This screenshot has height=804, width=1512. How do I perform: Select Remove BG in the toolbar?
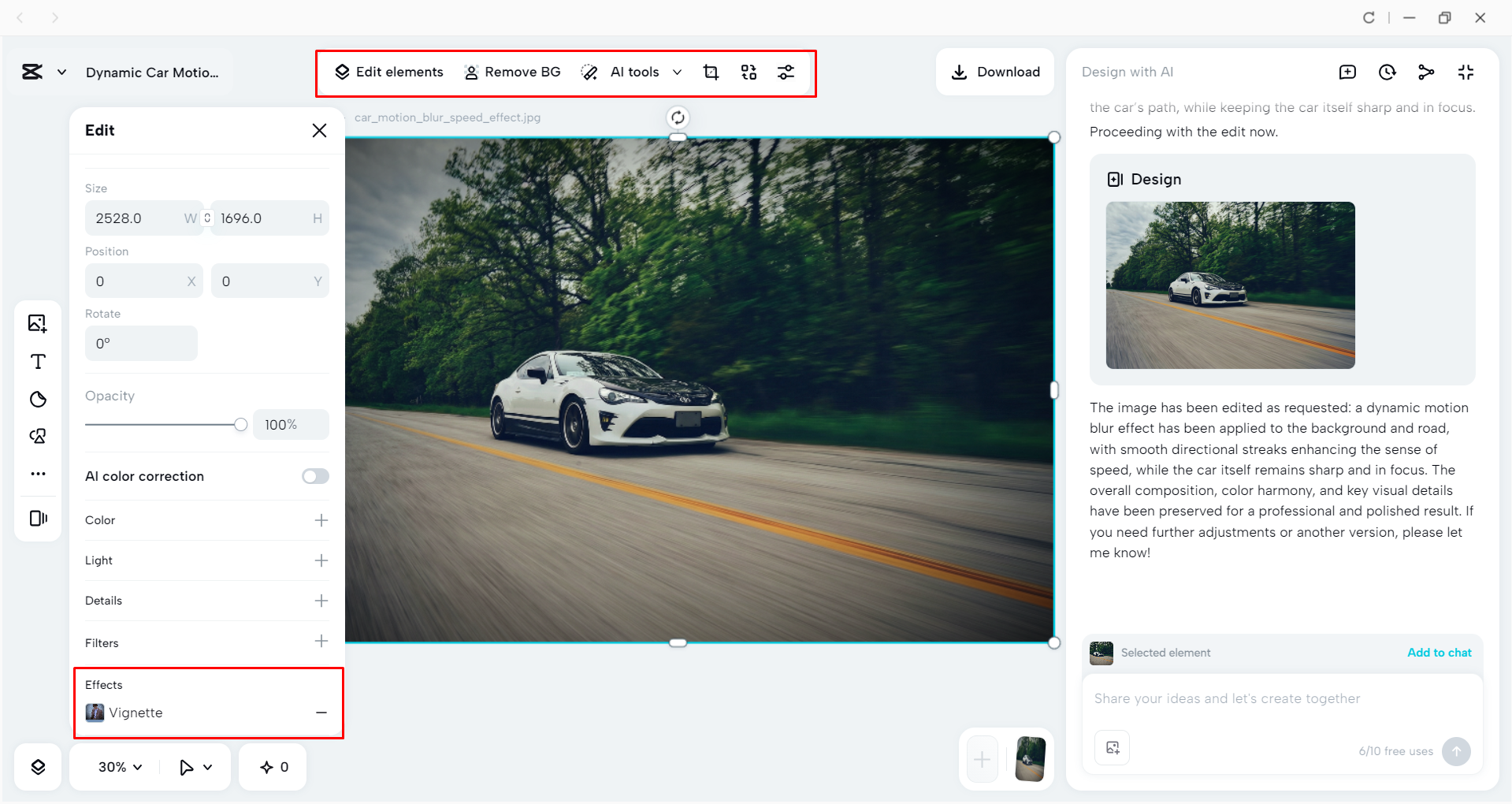513,72
